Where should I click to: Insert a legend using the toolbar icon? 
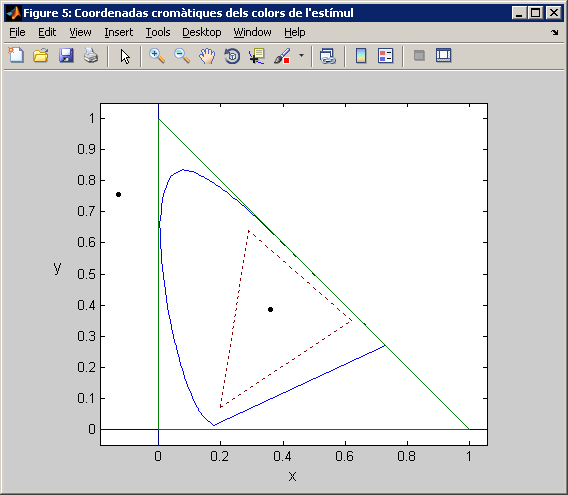(x=385, y=56)
